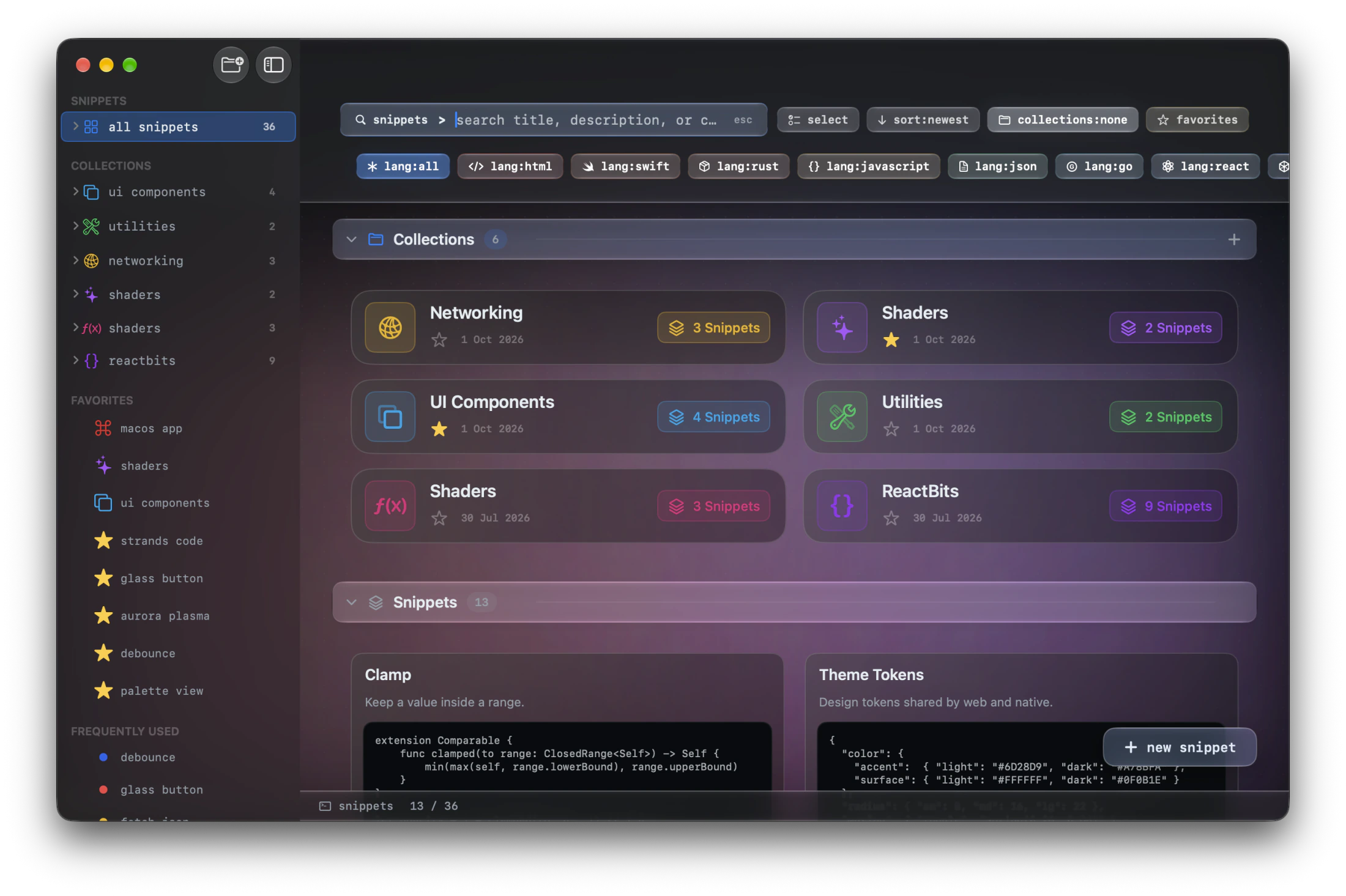Filter by lang:go
1346x896 pixels.
tap(1099, 166)
